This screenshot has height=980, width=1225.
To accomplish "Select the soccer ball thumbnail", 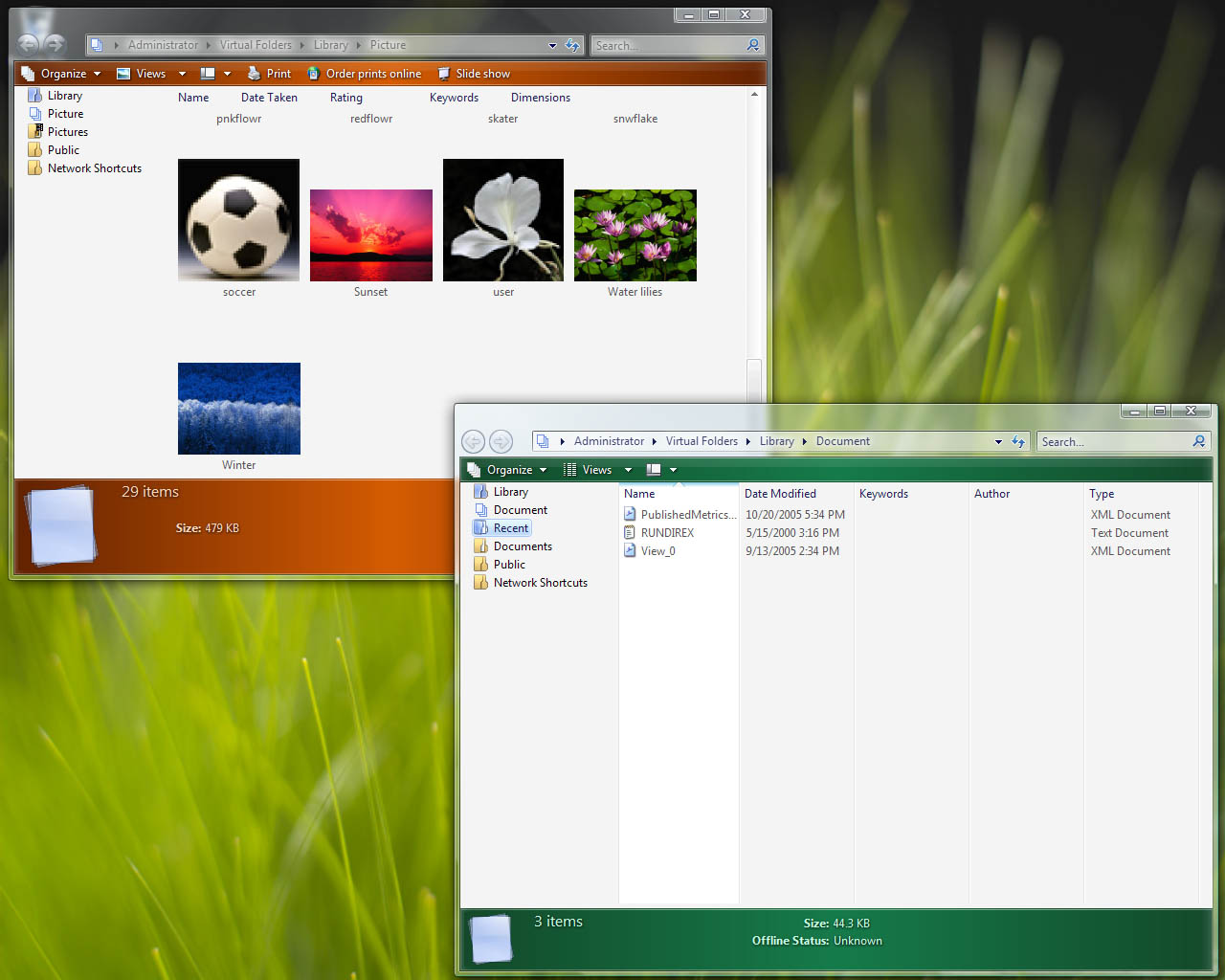I will click(238, 220).
